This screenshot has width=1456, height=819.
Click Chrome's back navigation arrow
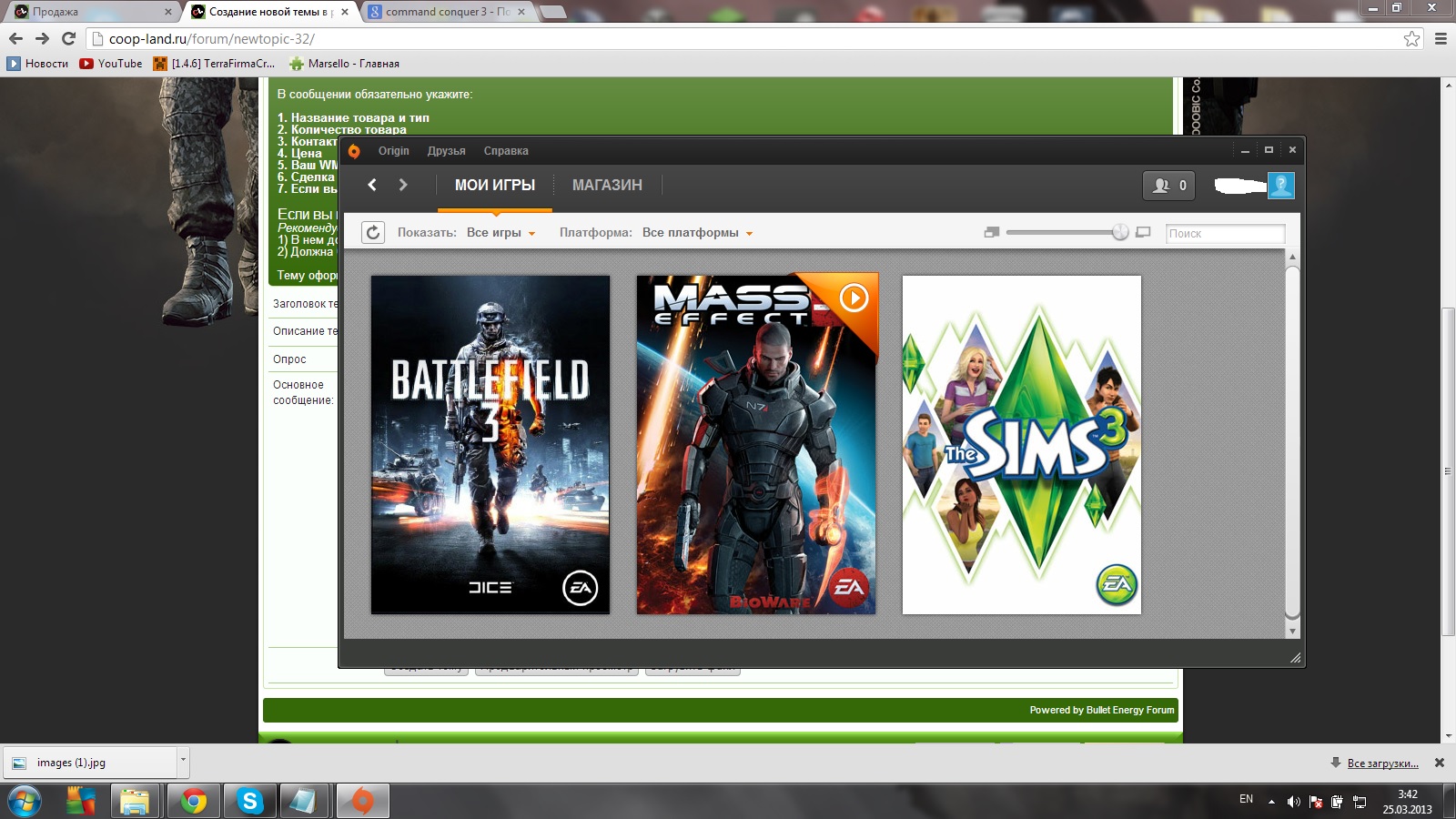pos(15,38)
